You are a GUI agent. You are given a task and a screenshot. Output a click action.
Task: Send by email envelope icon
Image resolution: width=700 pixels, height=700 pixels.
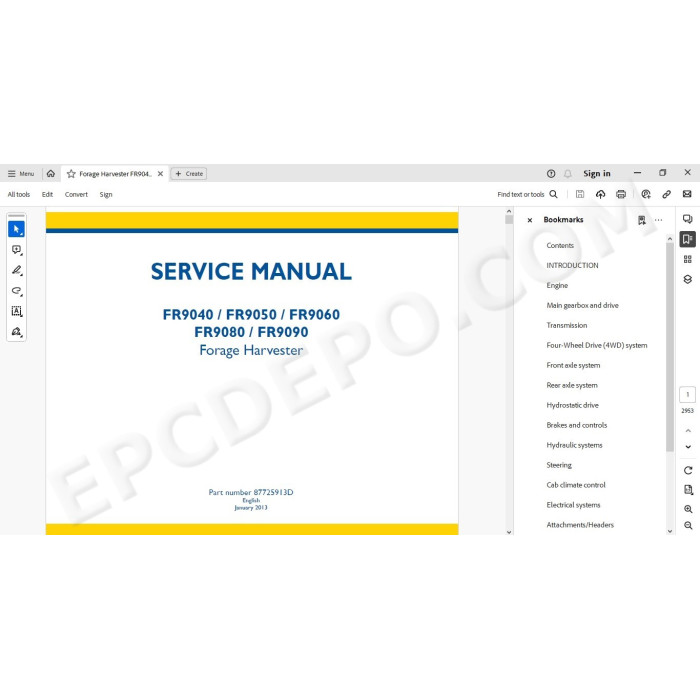(687, 194)
